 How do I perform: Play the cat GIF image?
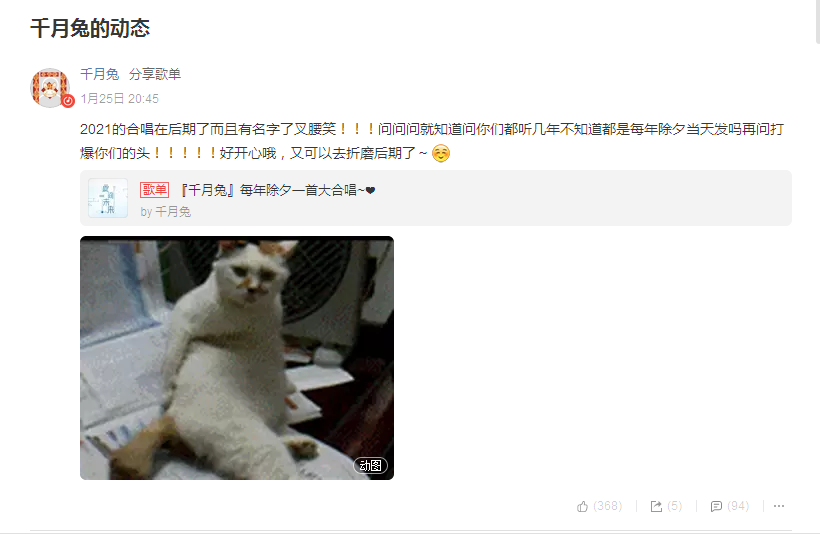click(237, 358)
